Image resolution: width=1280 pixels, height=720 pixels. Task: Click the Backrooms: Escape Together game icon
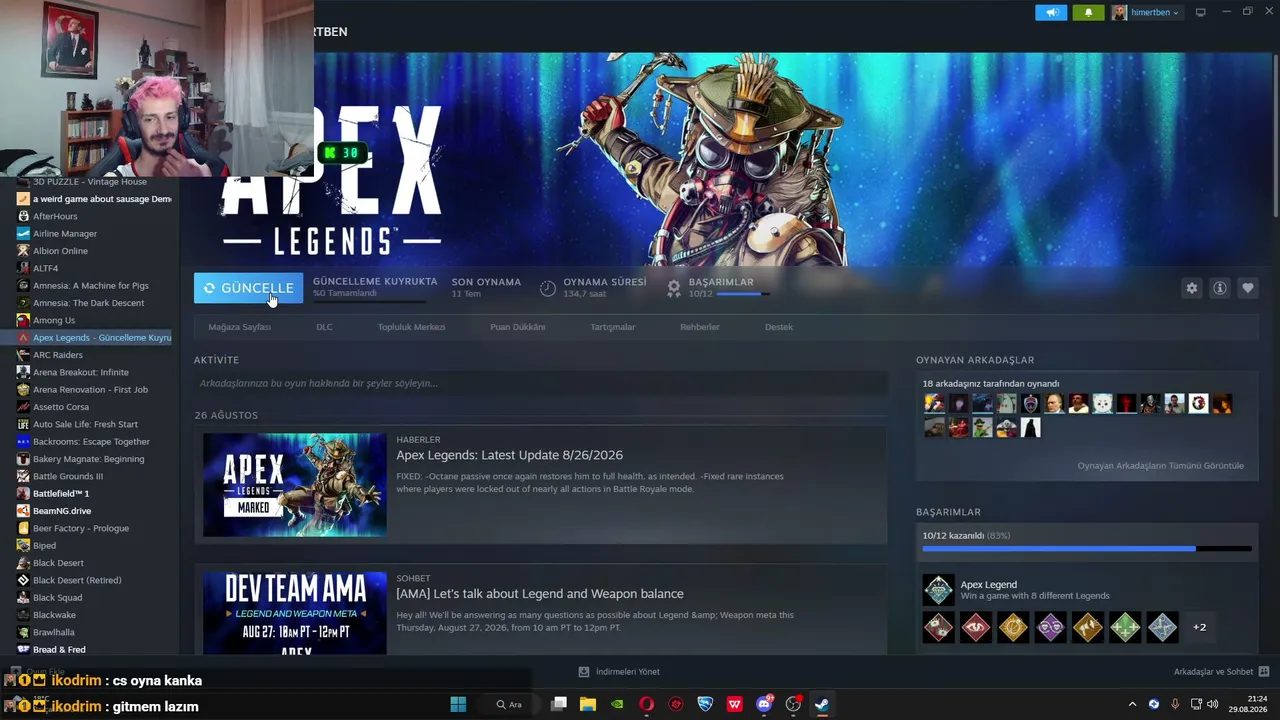(x=23, y=442)
